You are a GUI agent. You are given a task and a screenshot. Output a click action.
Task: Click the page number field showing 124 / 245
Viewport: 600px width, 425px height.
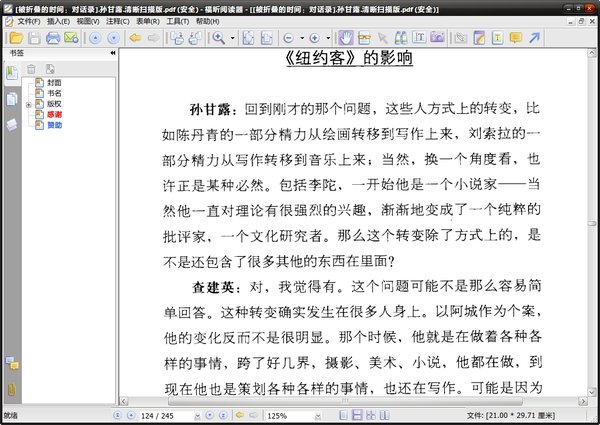158,414
